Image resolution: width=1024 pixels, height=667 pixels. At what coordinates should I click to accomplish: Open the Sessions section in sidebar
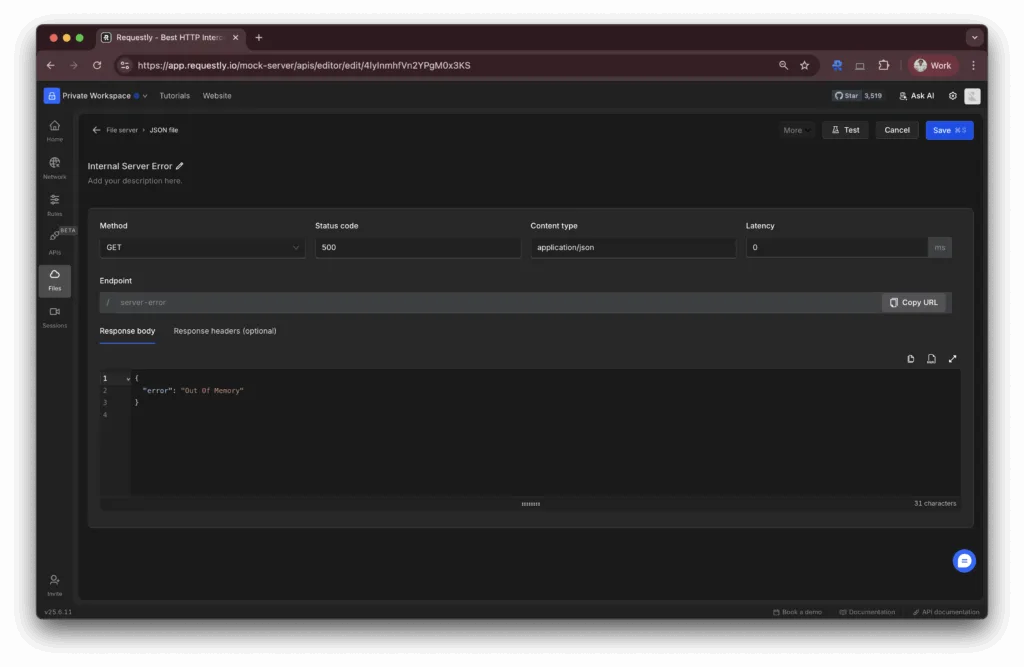tap(55, 317)
